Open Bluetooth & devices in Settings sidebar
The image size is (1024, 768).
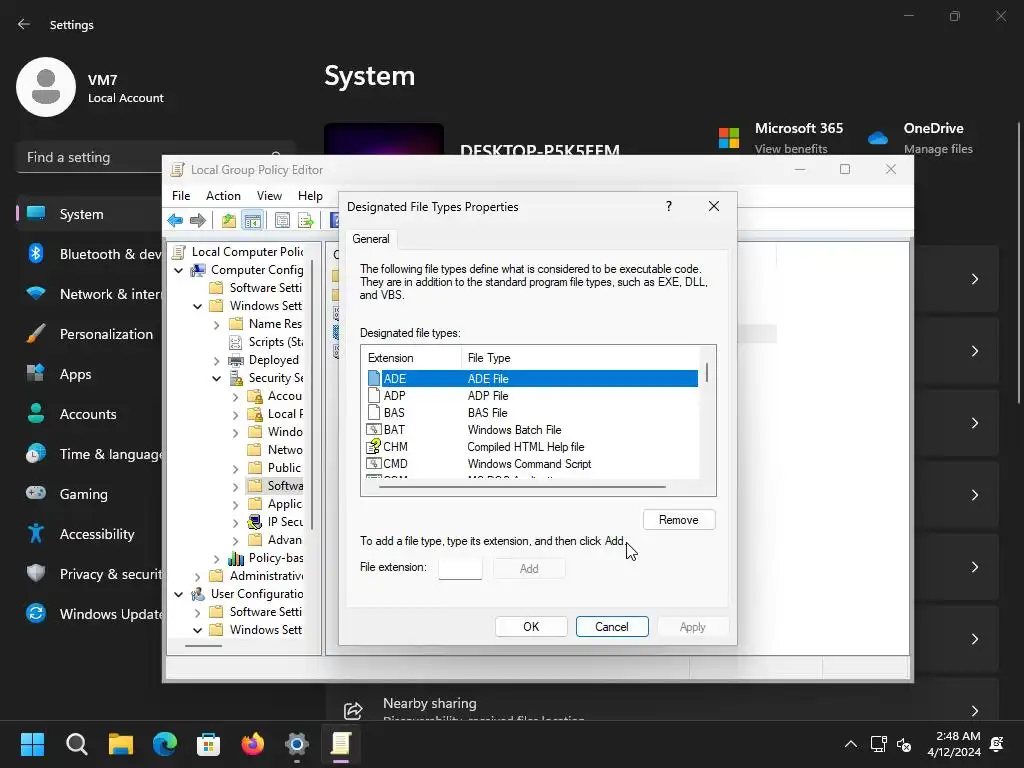click(x=91, y=254)
